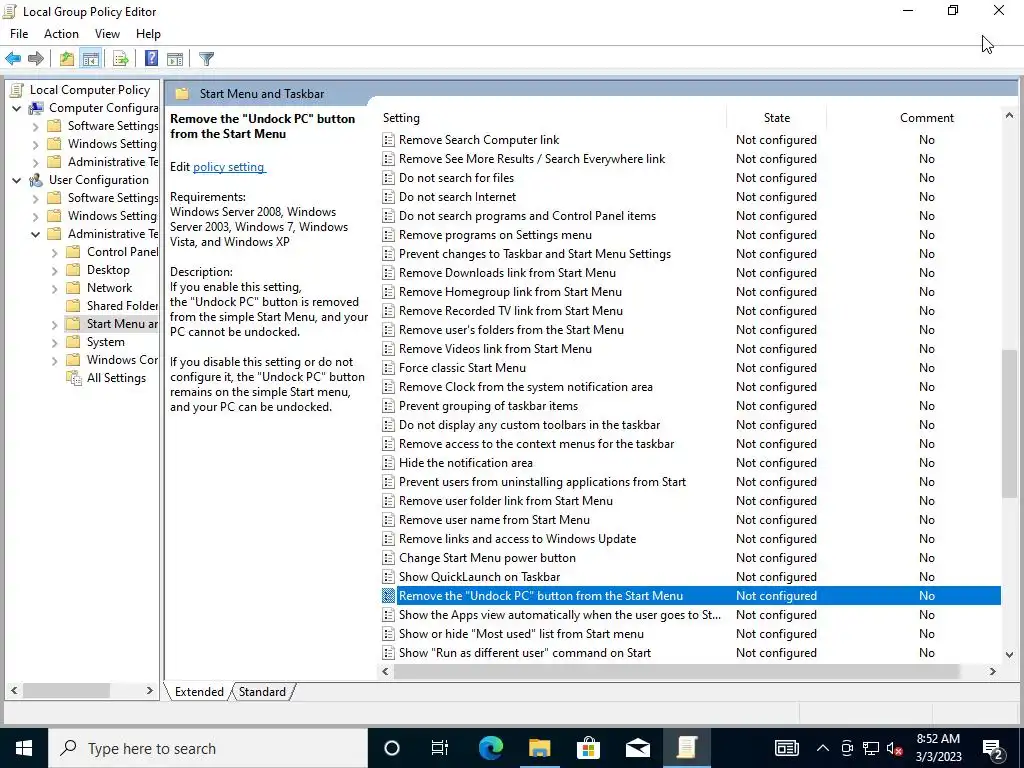Open the notification center icon

[993, 748]
